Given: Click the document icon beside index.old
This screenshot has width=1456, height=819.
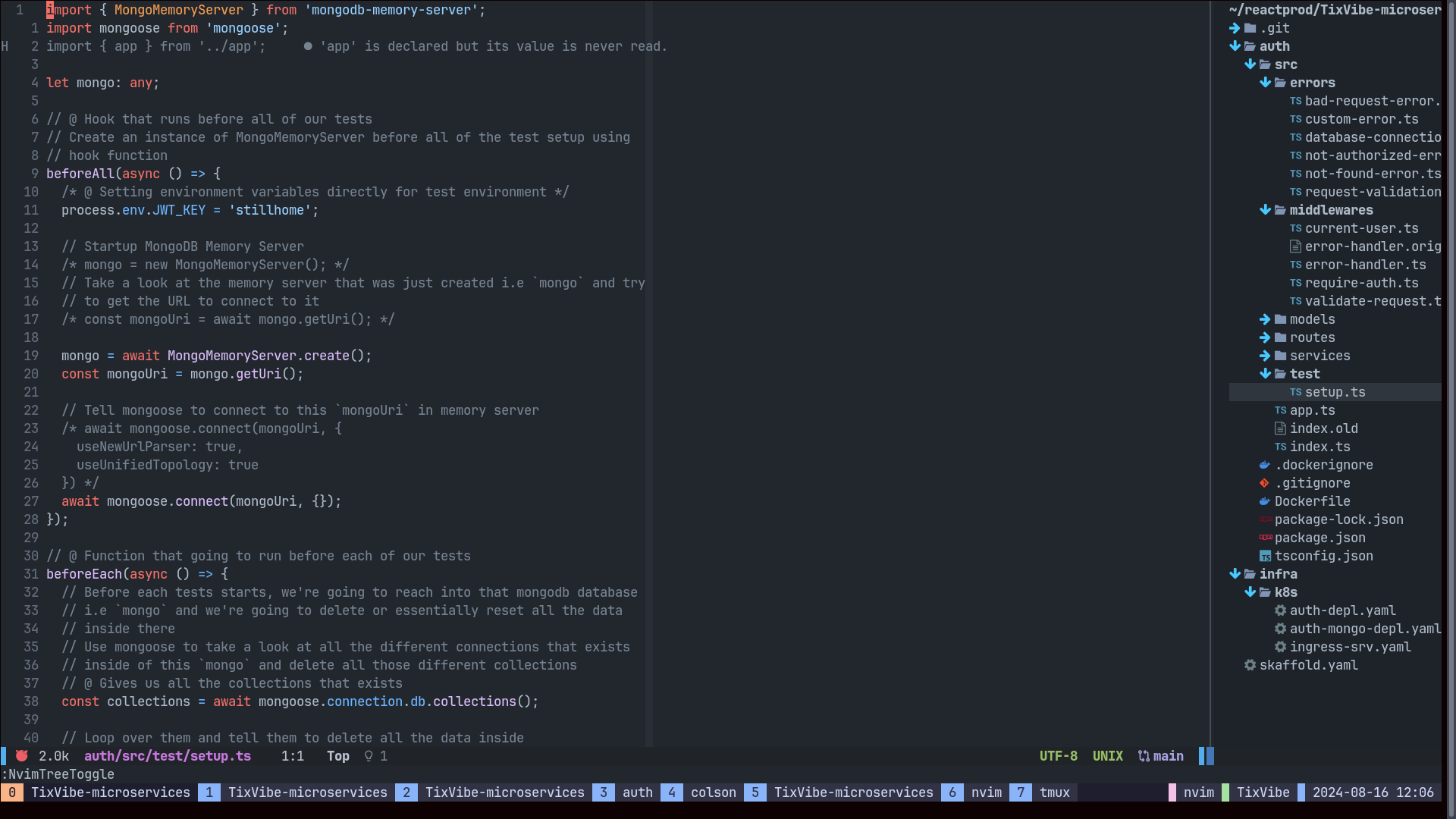Looking at the screenshot, I should pos(1280,428).
